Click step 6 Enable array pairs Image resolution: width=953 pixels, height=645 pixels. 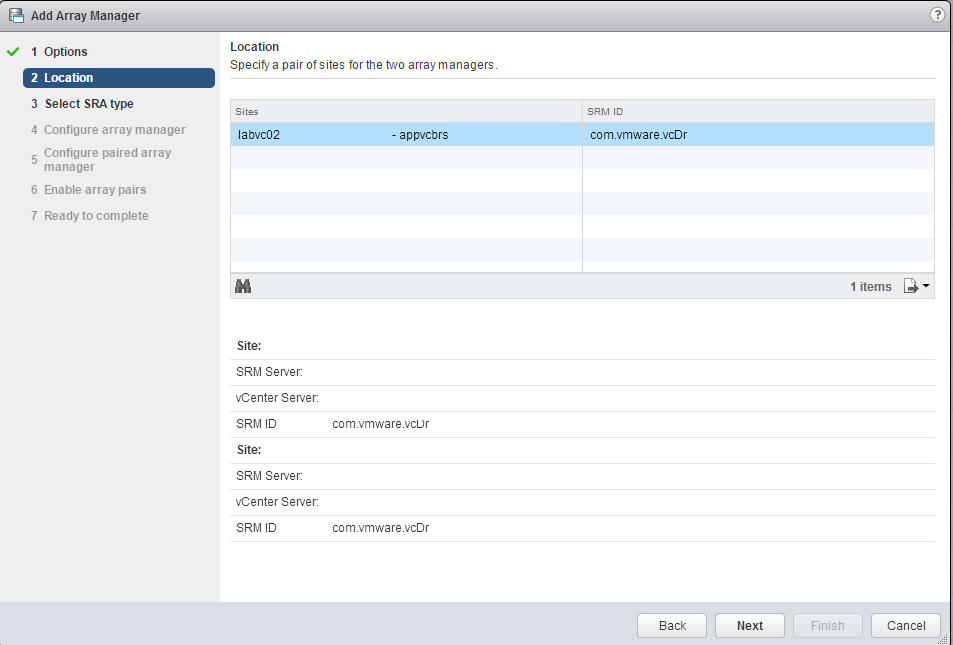(95, 190)
